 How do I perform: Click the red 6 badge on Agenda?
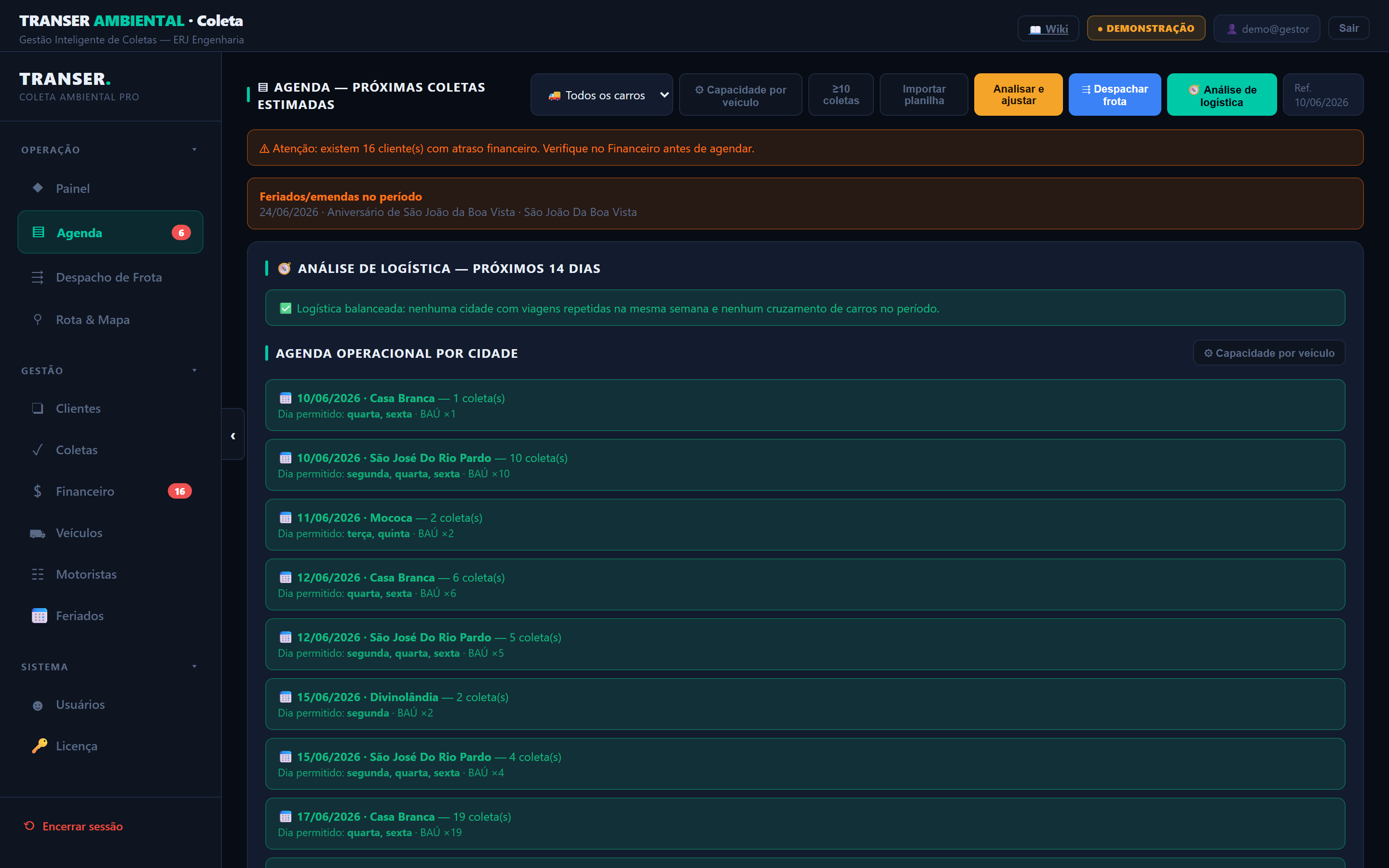click(x=181, y=232)
